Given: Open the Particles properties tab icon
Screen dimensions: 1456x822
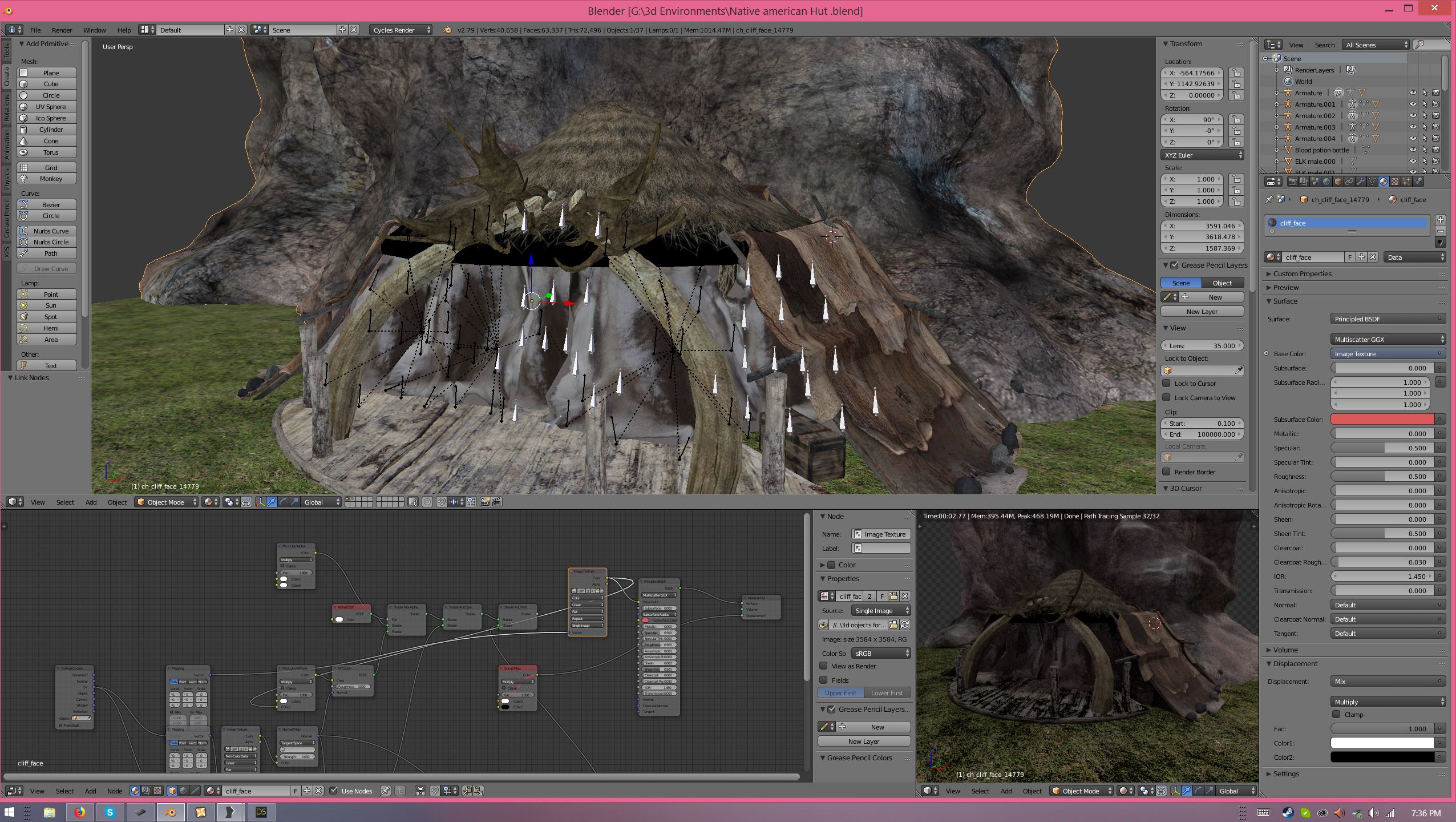Looking at the screenshot, I should (x=1406, y=182).
